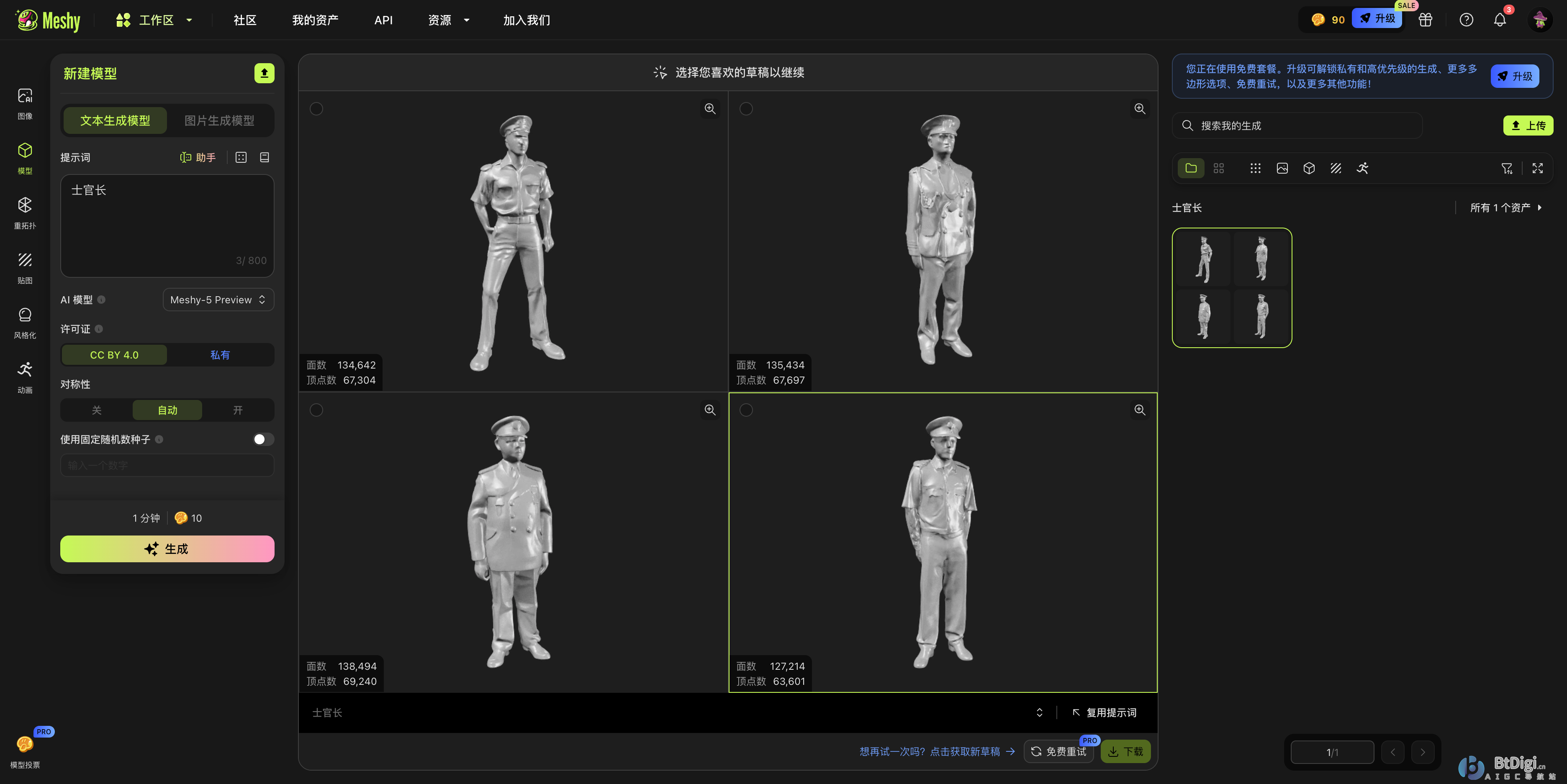Click into the 士官长 prompt textbox

[167, 225]
